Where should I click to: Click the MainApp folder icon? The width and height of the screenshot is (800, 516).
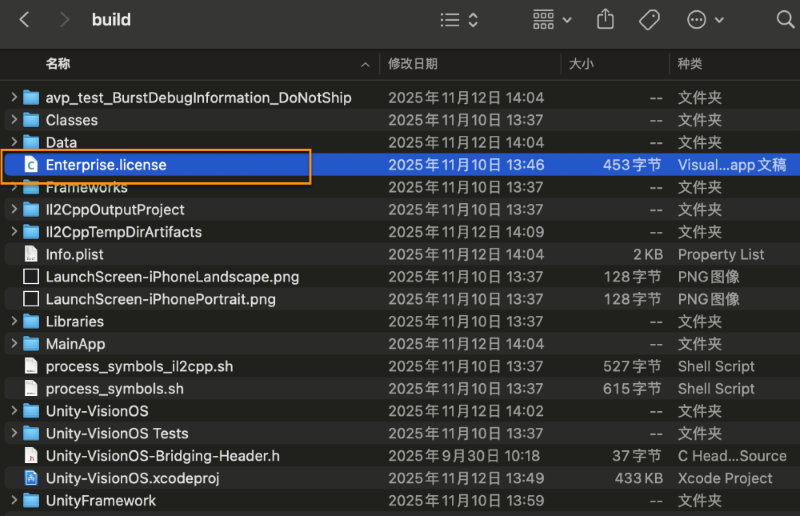pyautogui.click(x=31, y=344)
